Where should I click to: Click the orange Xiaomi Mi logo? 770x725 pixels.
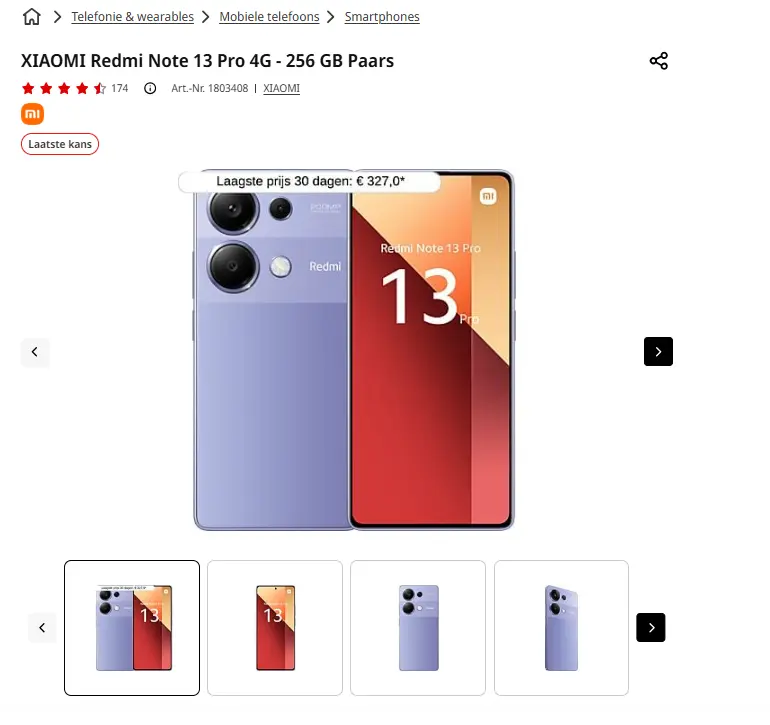(32, 114)
